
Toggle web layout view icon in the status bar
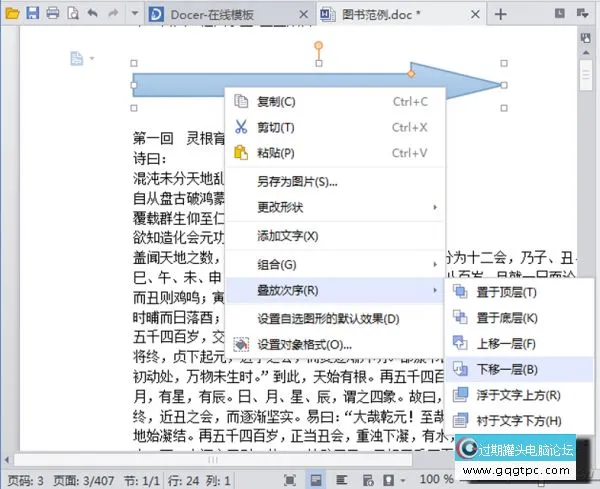coord(368,480)
